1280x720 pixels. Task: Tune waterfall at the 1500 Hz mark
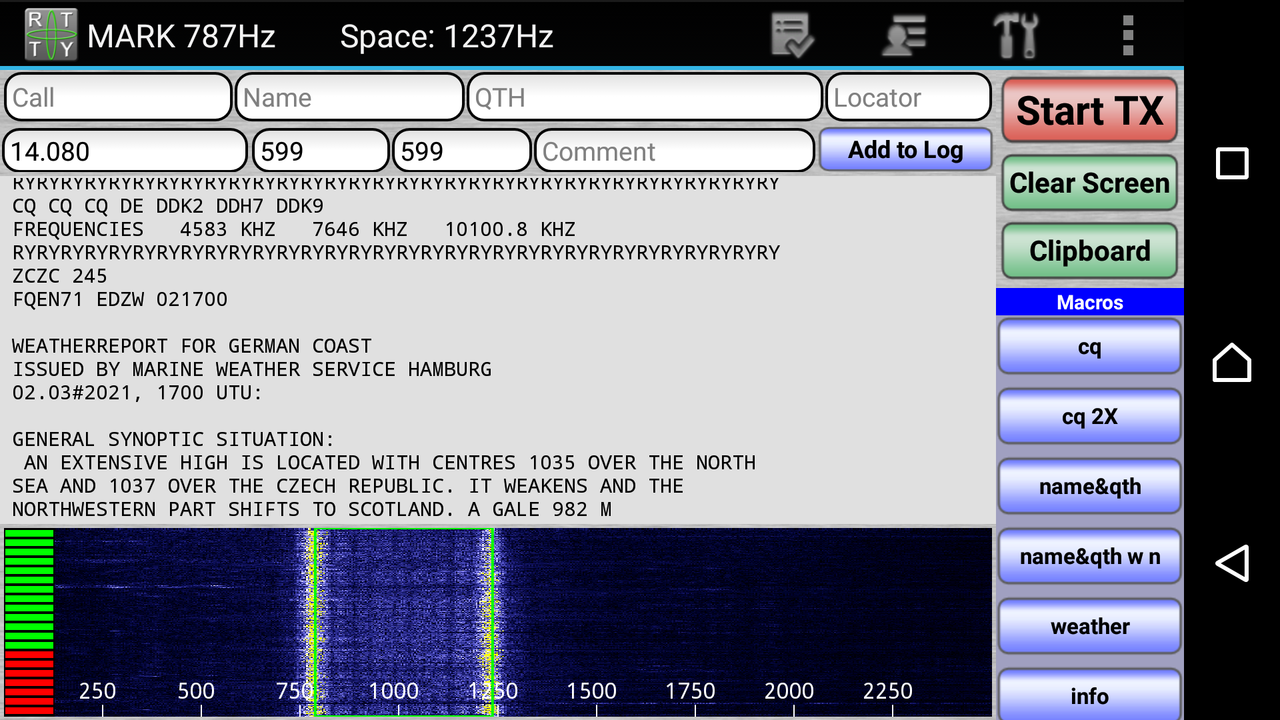pos(591,691)
